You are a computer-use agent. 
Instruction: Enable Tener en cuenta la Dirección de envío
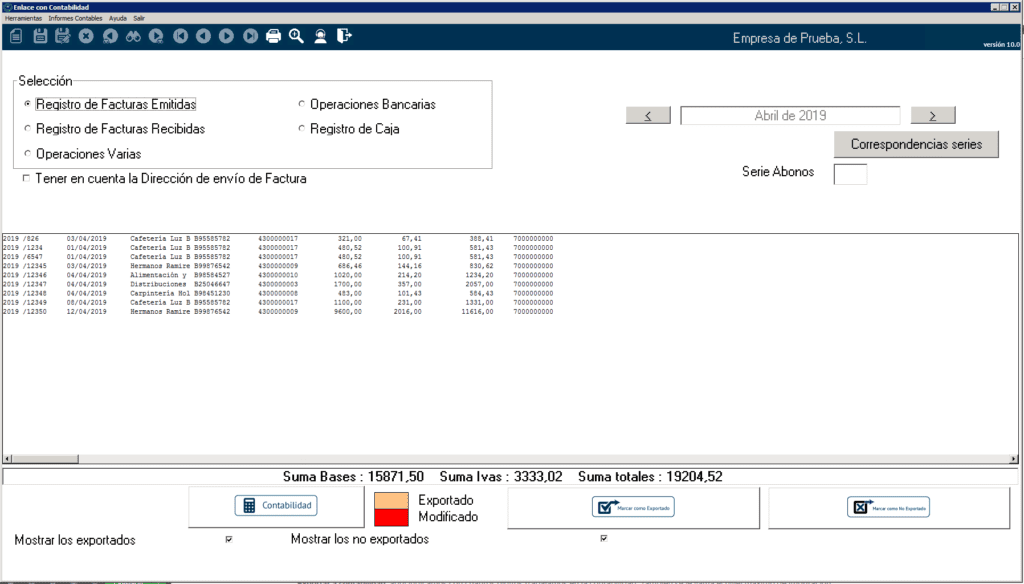26,179
